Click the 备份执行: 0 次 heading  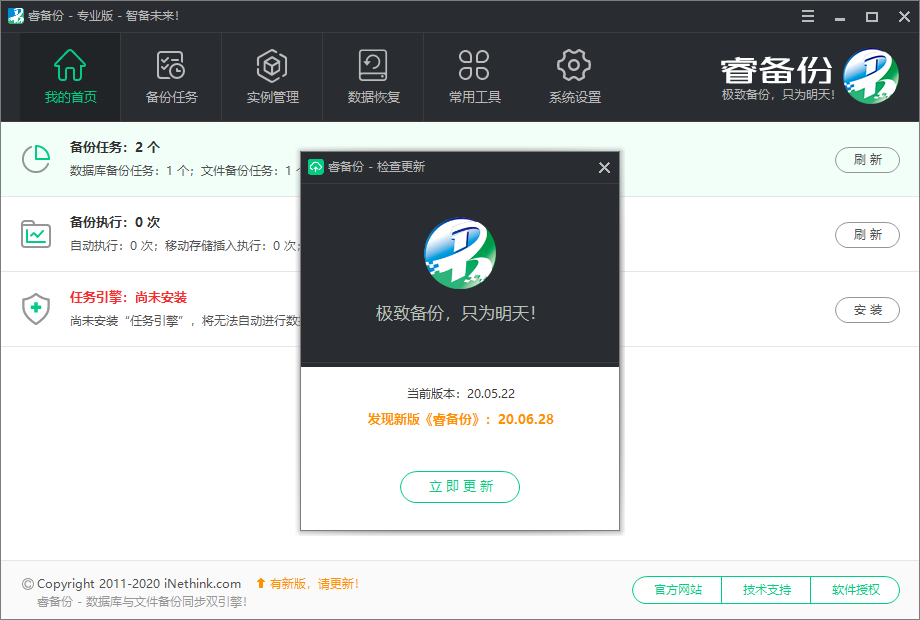(x=115, y=222)
